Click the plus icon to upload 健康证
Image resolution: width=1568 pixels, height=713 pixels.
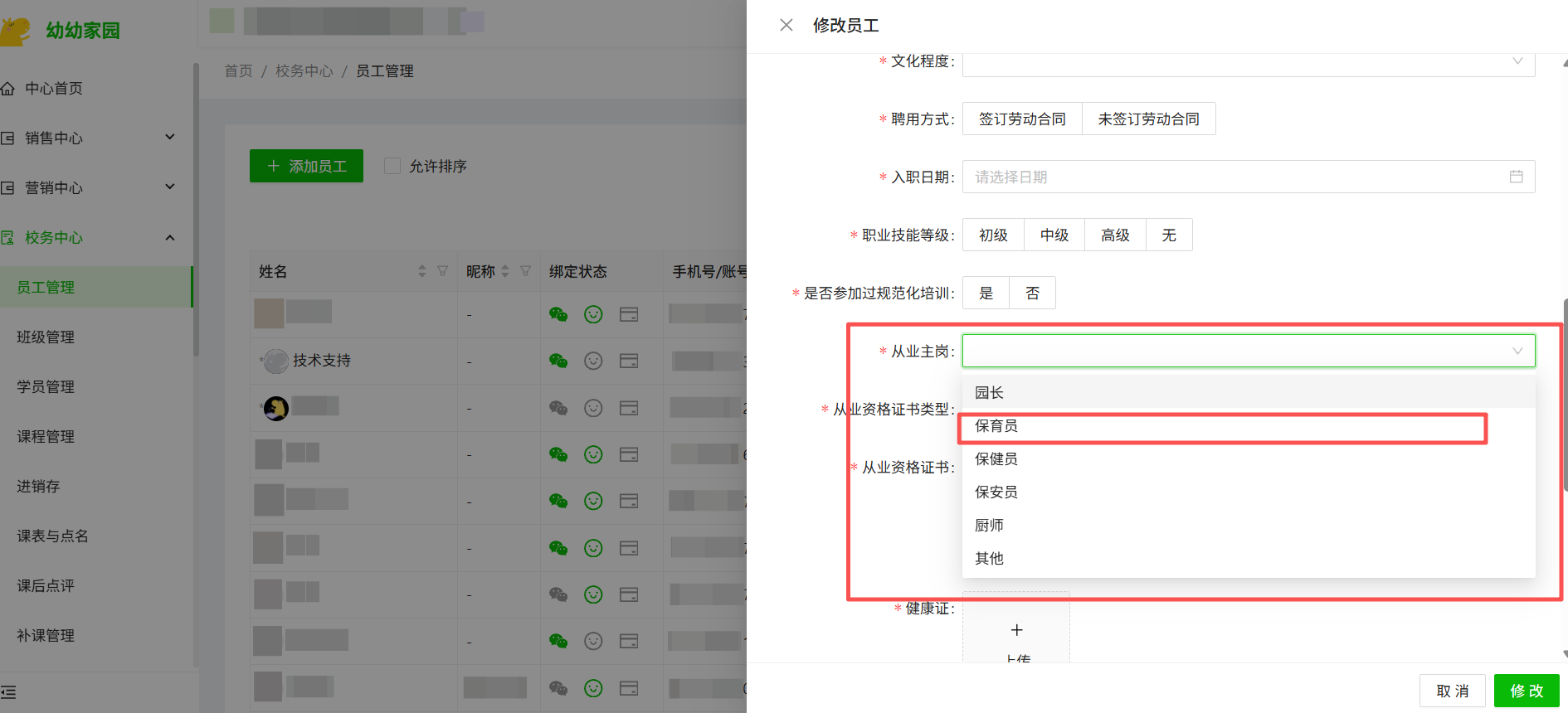point(1016,630)
